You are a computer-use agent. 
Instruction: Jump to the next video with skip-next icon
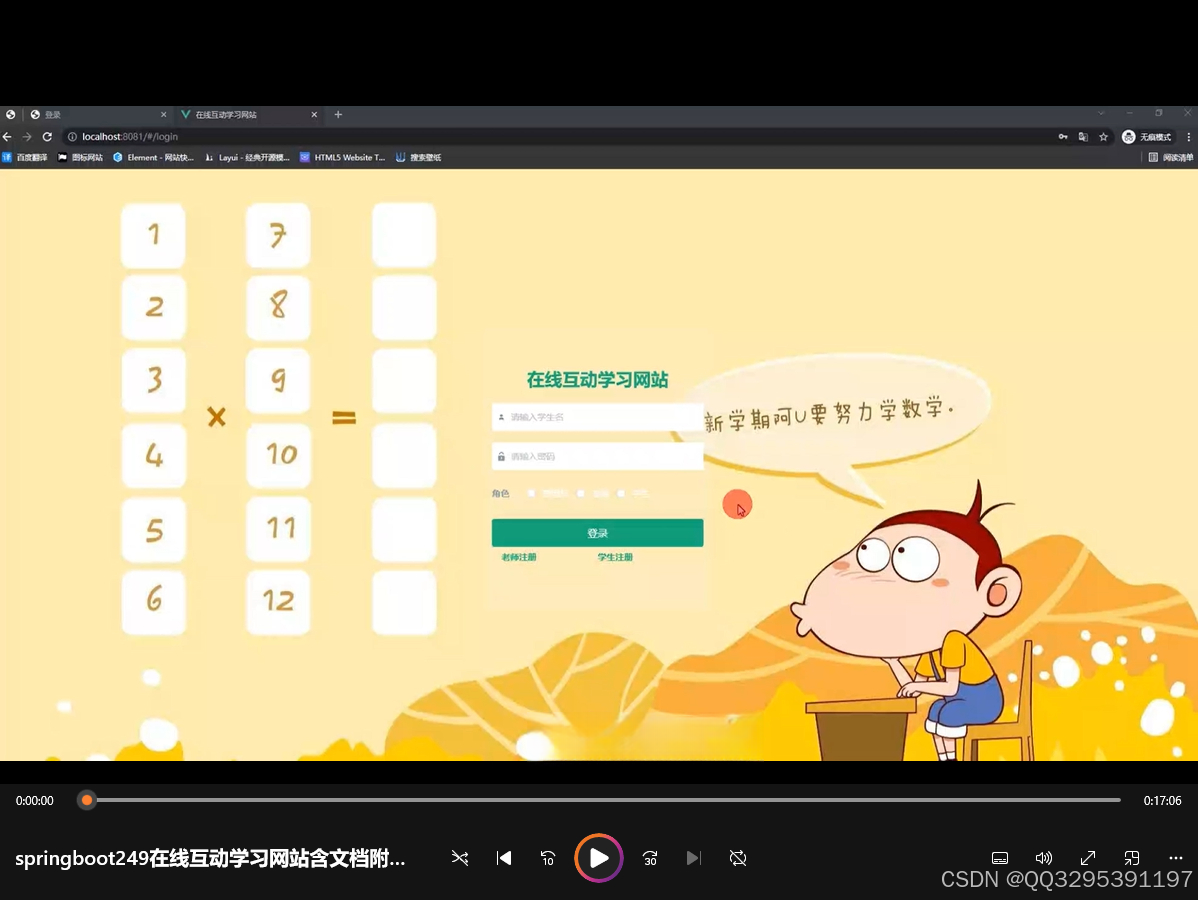pyautogui.click(x=693, y=857)
